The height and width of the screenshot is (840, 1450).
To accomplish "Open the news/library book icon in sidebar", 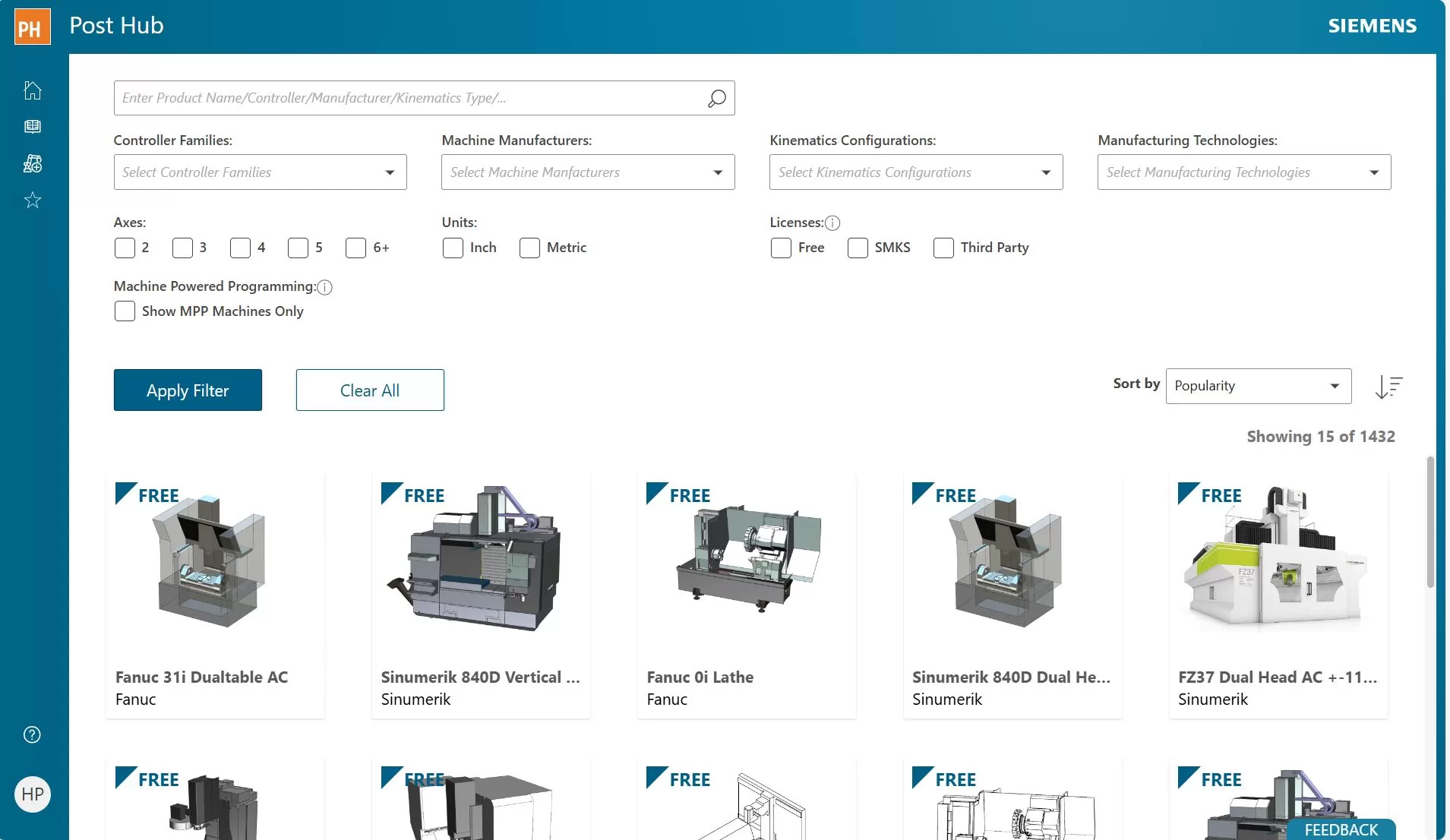I will coord(32,126).
